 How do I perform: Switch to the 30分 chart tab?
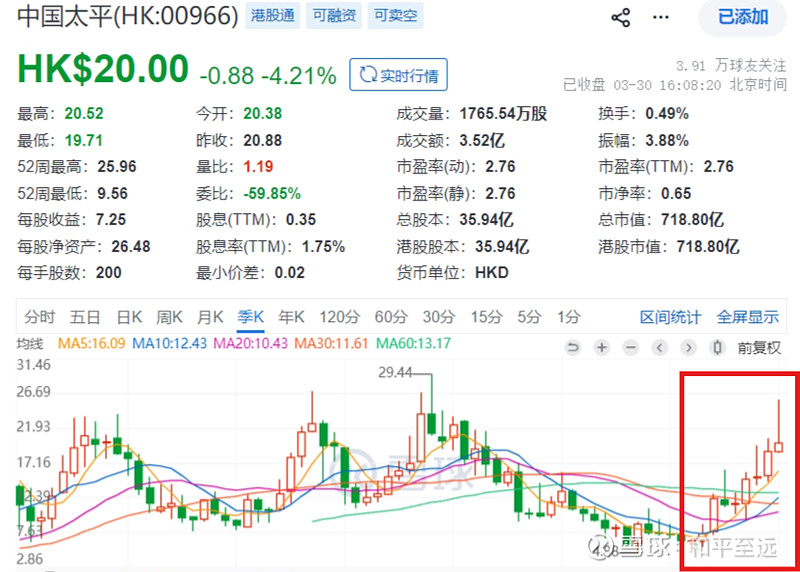(x=439, y=317)
